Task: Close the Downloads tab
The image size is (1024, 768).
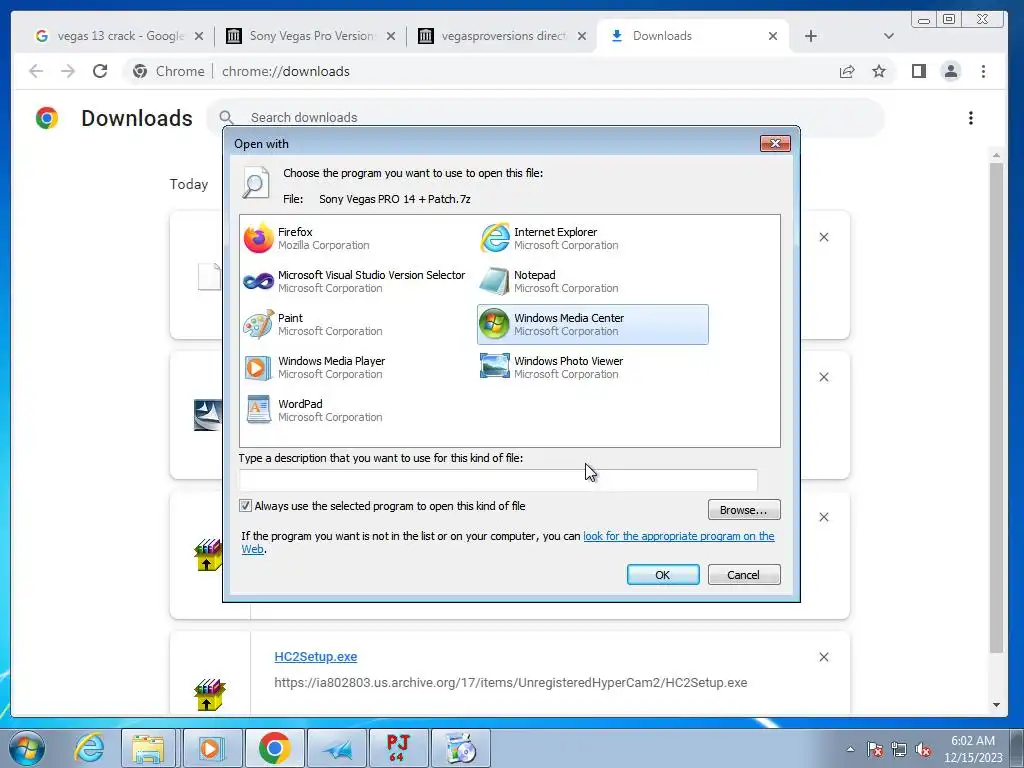Action: coord(773,36)
